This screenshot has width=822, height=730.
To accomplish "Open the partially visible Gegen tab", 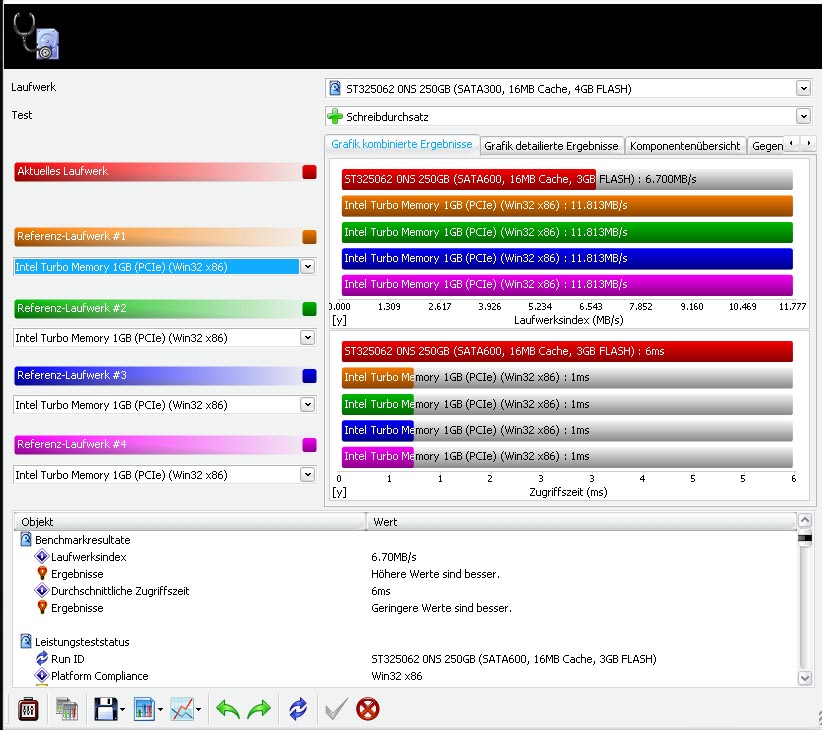I will 766,146.
